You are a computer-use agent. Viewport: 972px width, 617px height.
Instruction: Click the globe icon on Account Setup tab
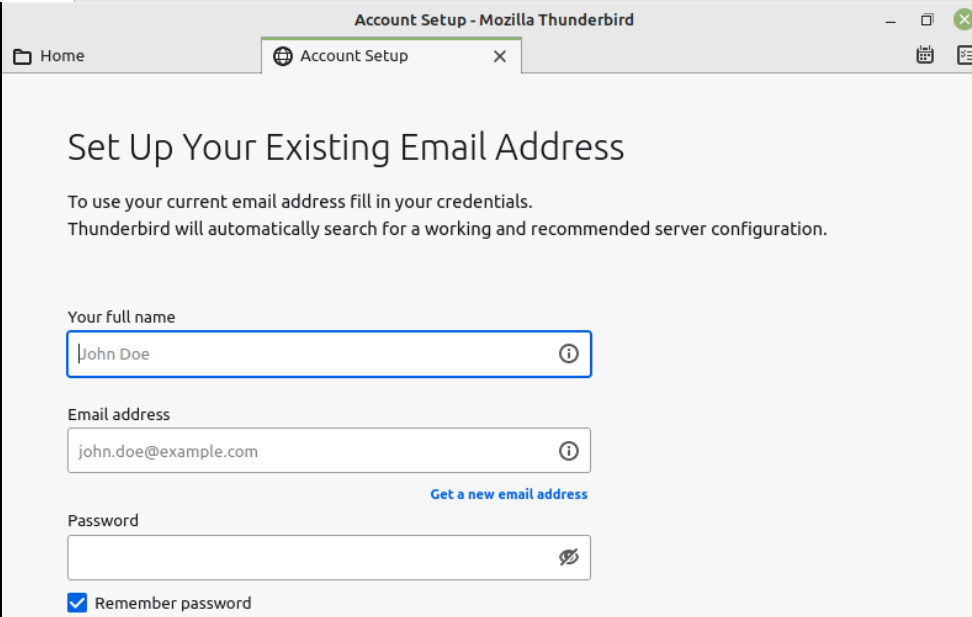point(283,56)
